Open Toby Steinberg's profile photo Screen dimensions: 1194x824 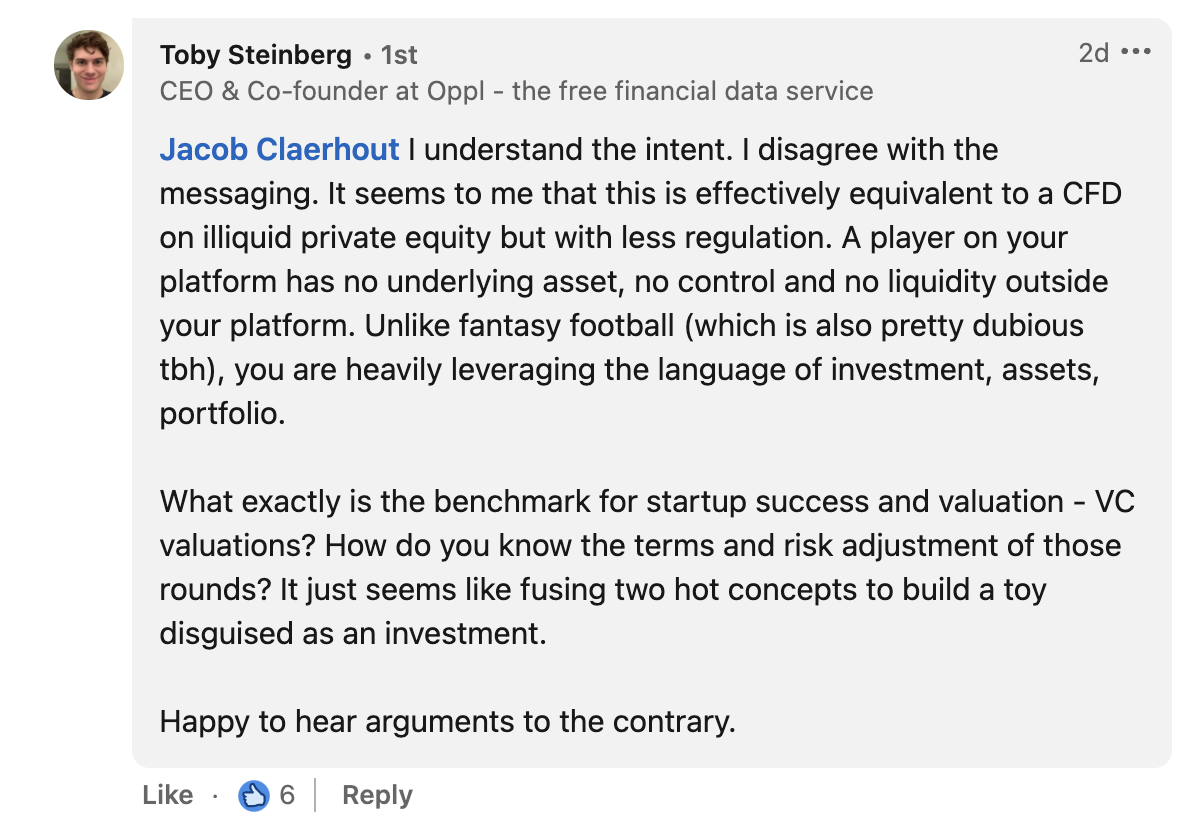coord(88,65)
